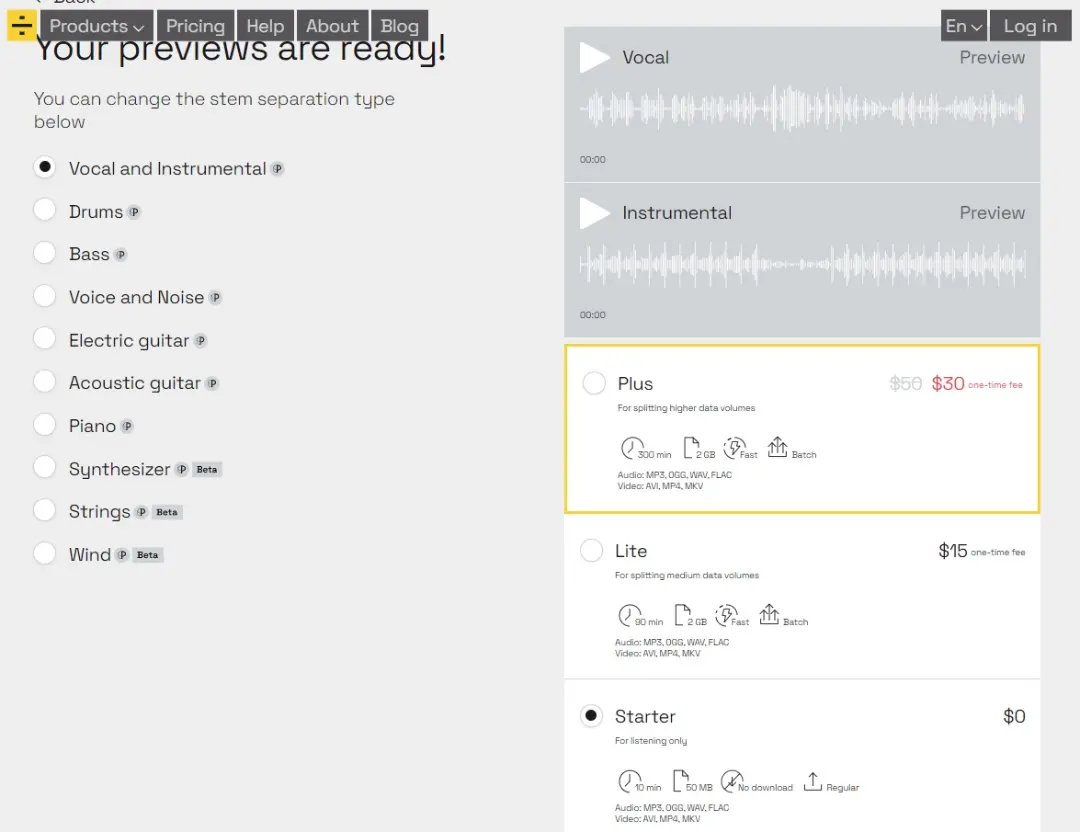Open the Products dropdown menu
This screenshot has height=832, width=1080.
(96, 26)
